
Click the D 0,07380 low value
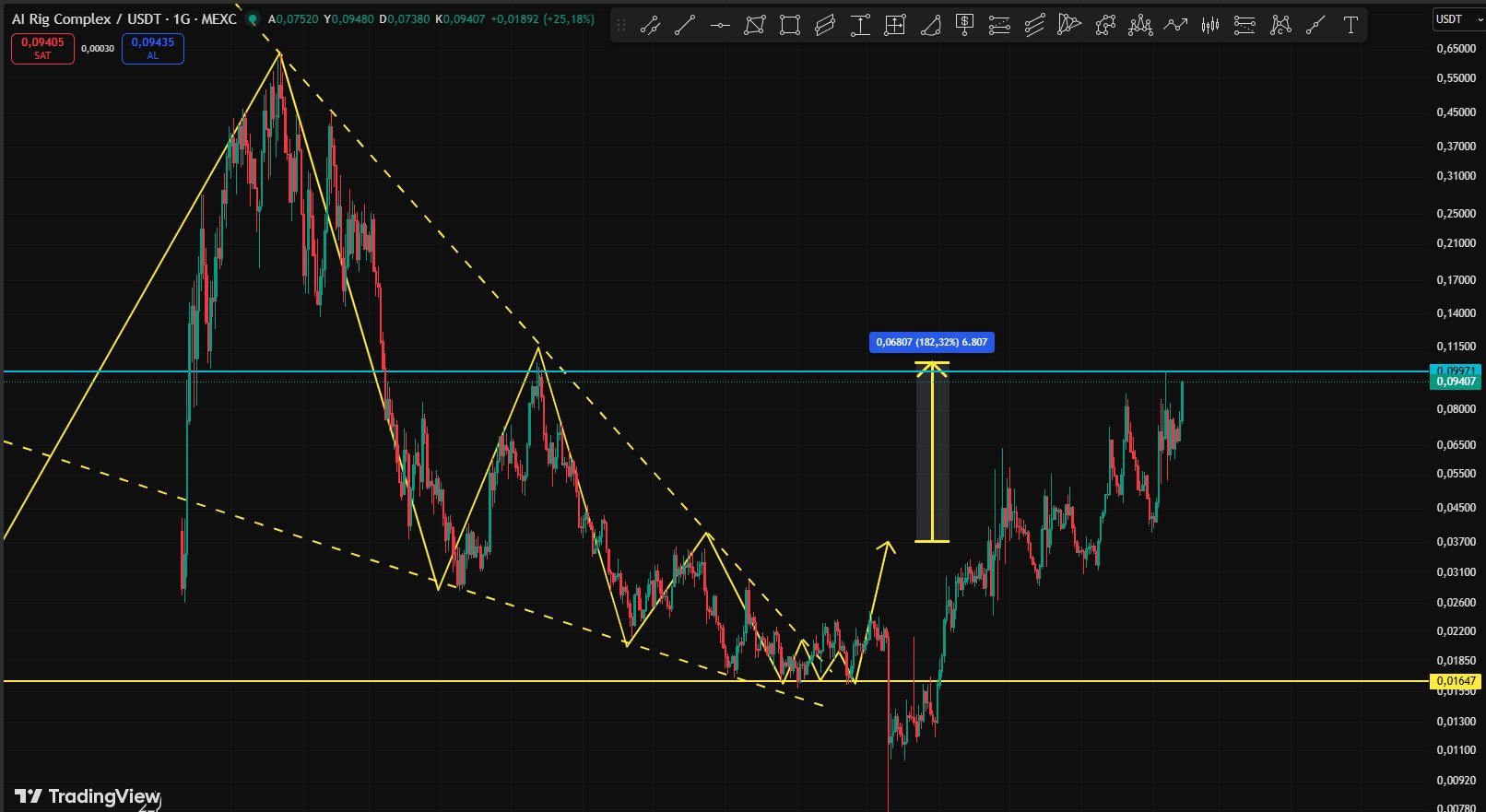click(x=404, y=19)
